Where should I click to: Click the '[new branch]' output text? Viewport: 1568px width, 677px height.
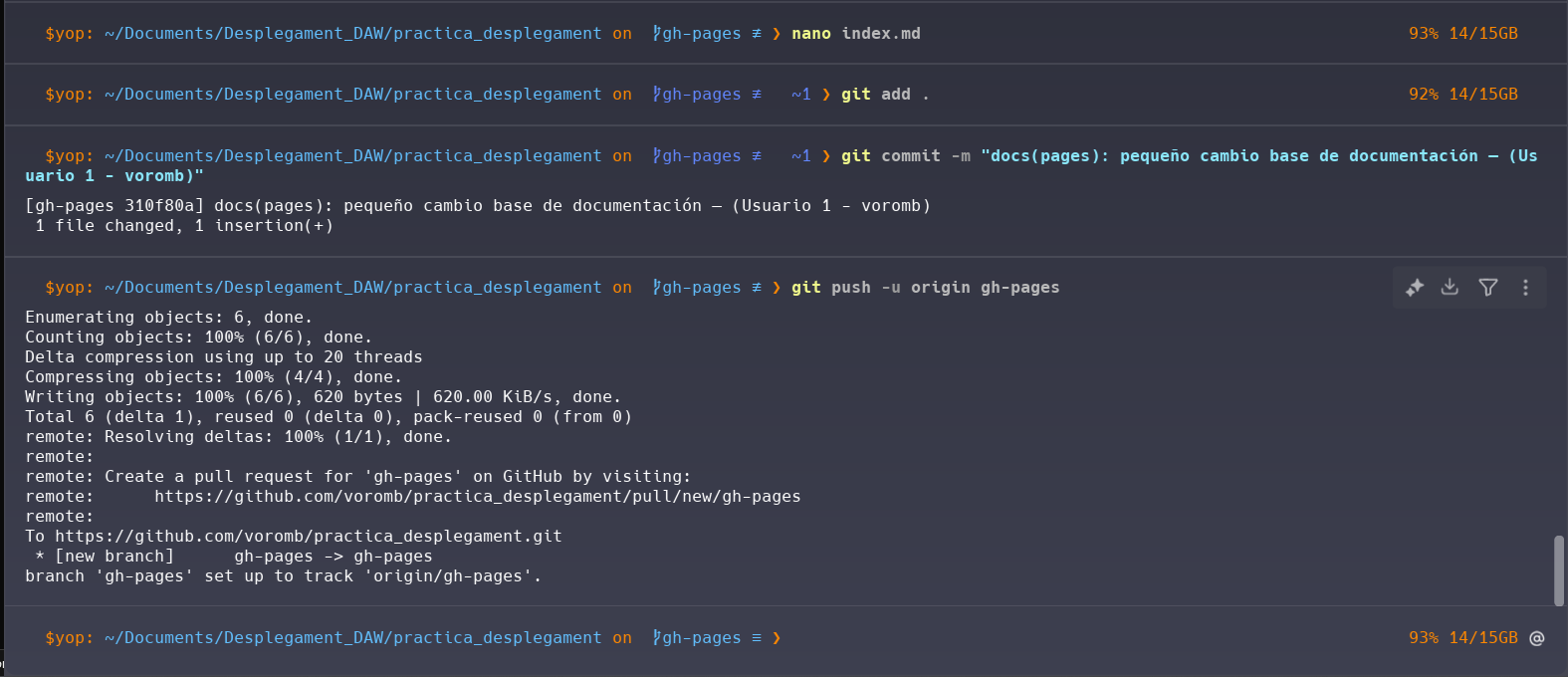tap(114, 557)
